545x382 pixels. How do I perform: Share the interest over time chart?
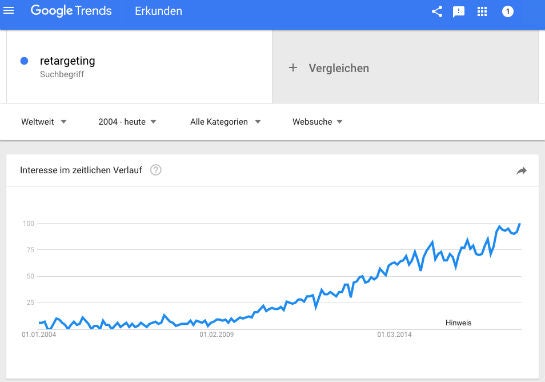point(521,171)
